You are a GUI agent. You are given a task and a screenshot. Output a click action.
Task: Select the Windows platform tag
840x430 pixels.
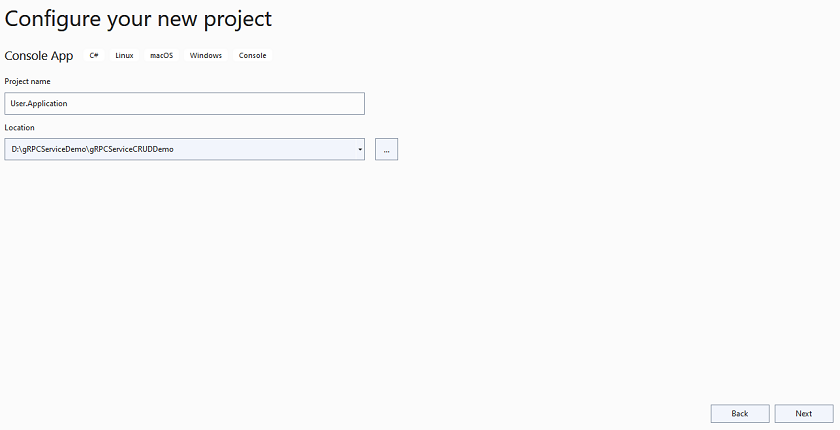(x=206, y=55)
